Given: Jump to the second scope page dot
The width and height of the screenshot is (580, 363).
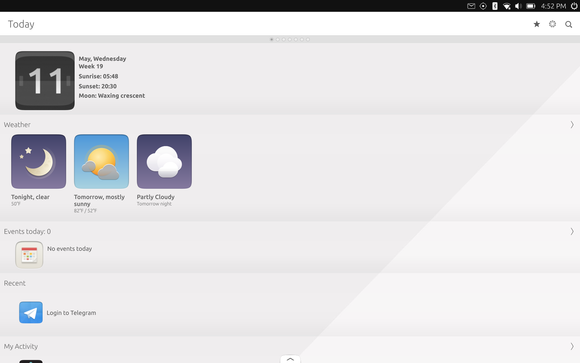Looking at the screenshot, I should [278, 39].
